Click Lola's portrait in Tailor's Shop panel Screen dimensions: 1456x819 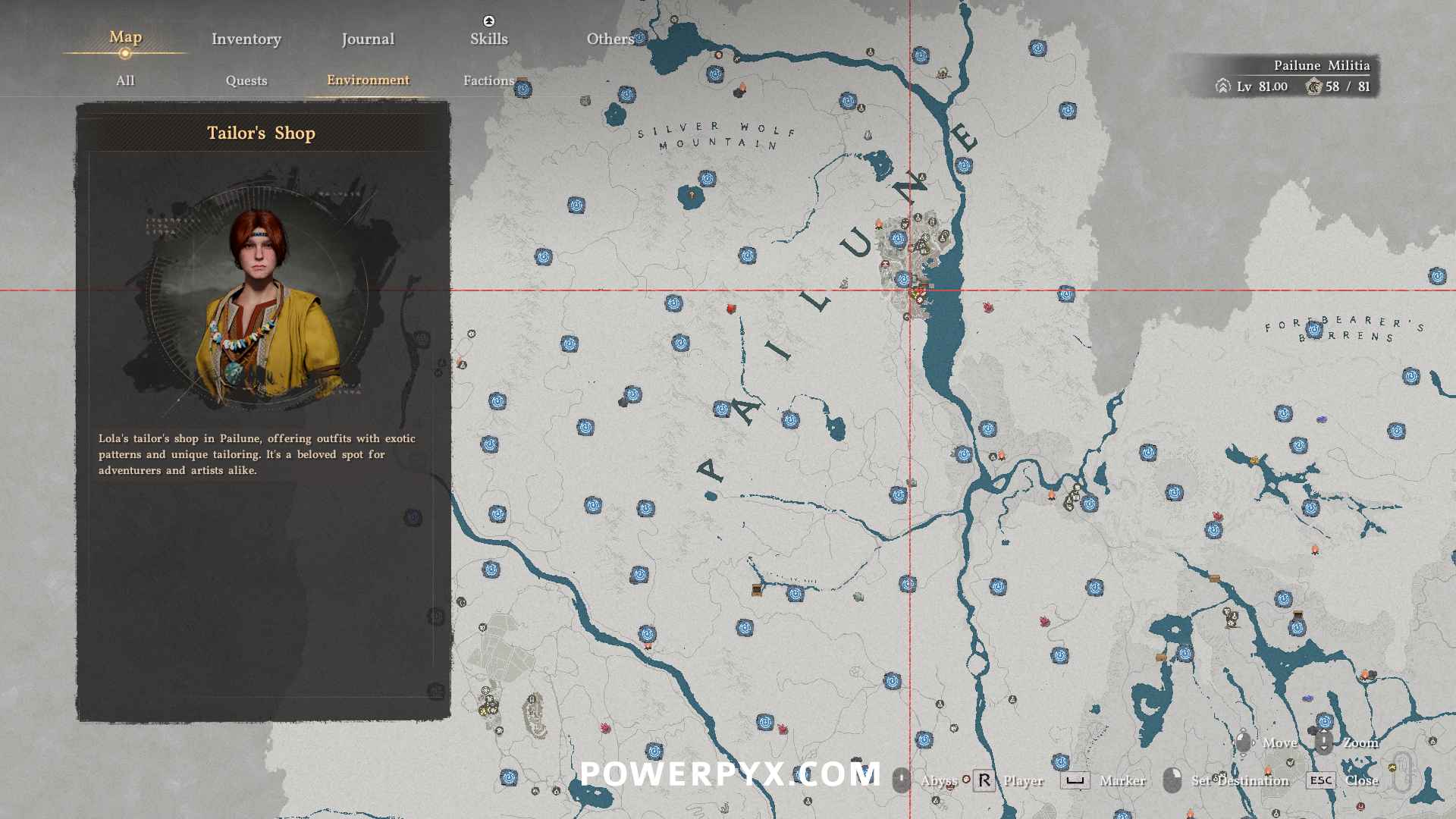click(262, 303)
